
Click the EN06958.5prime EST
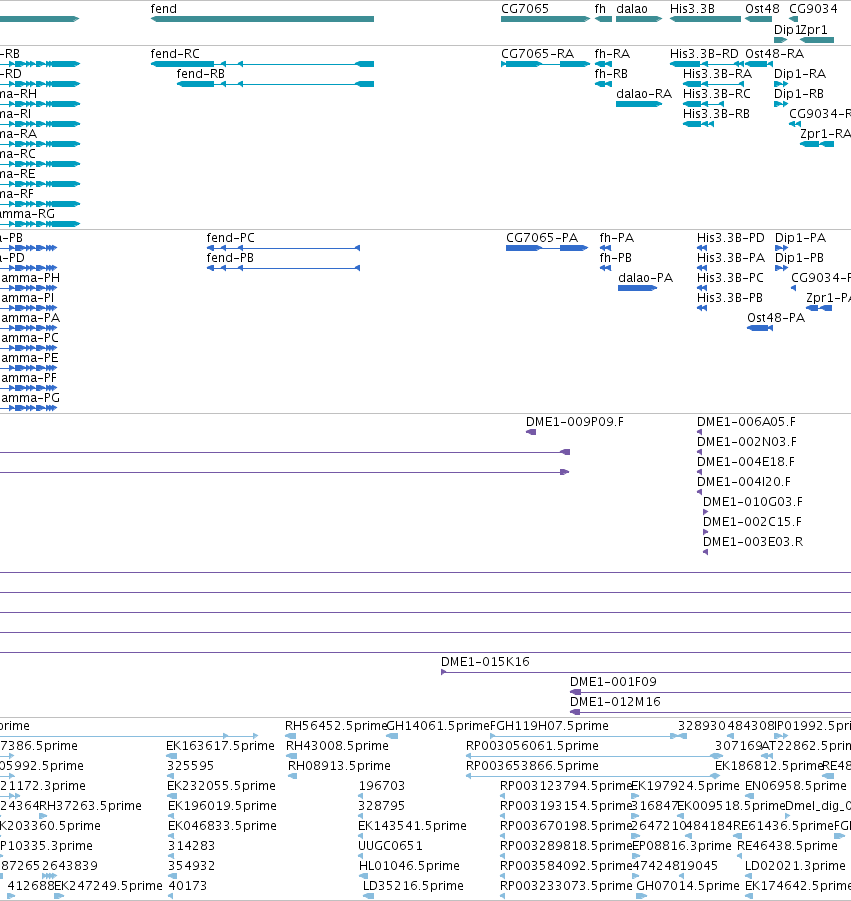coord(749,796)
